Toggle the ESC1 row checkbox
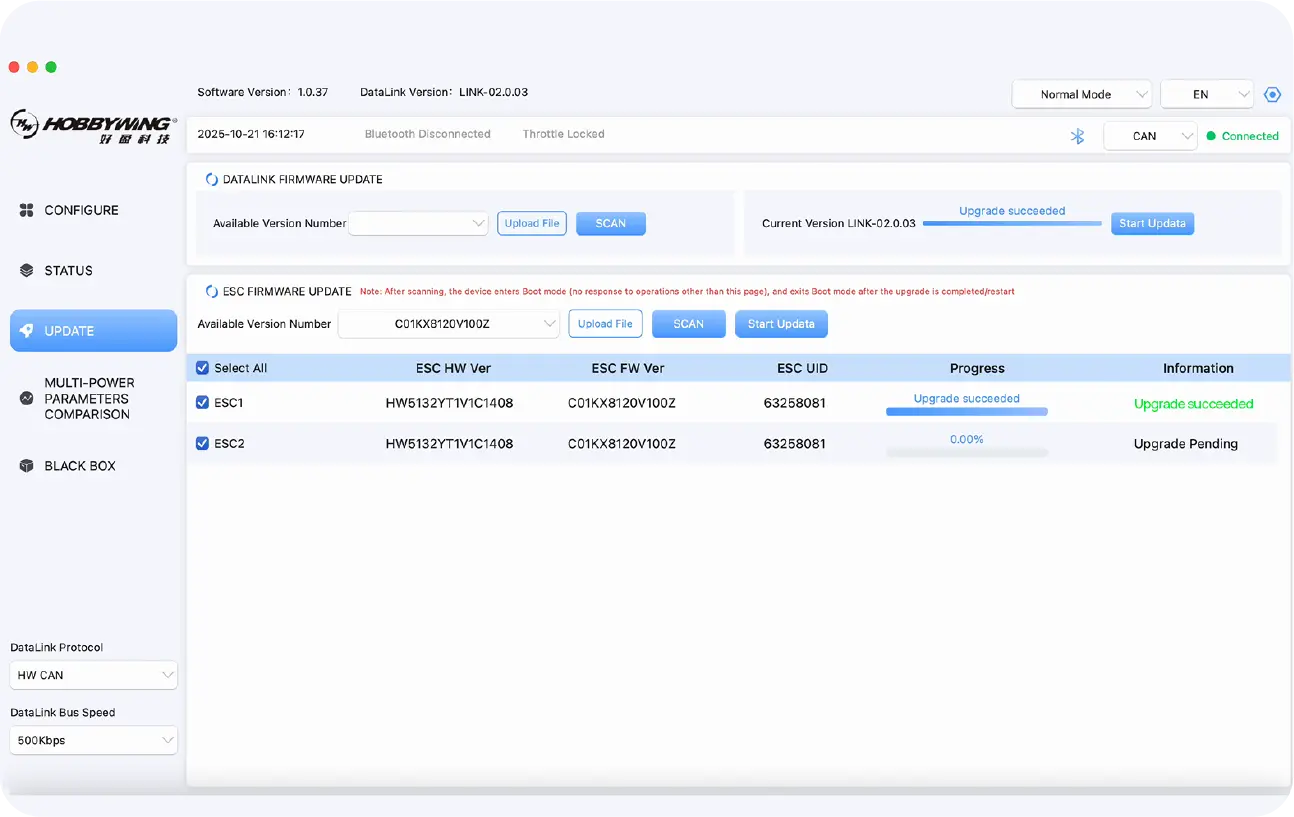 click(203, 403)
